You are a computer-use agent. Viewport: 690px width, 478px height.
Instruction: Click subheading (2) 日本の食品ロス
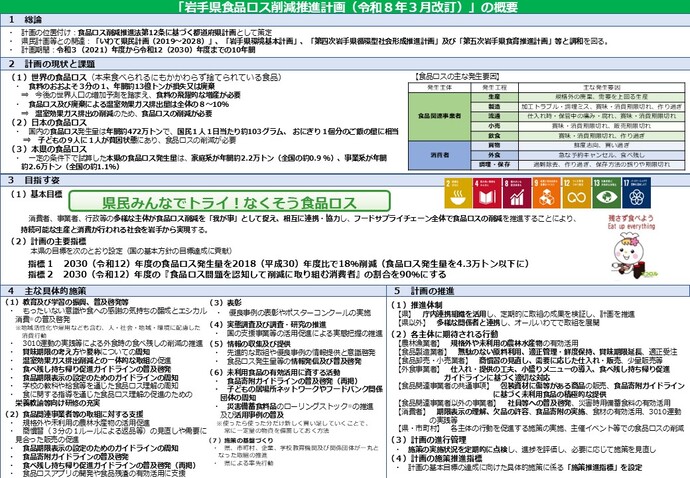tap(49, 122)
